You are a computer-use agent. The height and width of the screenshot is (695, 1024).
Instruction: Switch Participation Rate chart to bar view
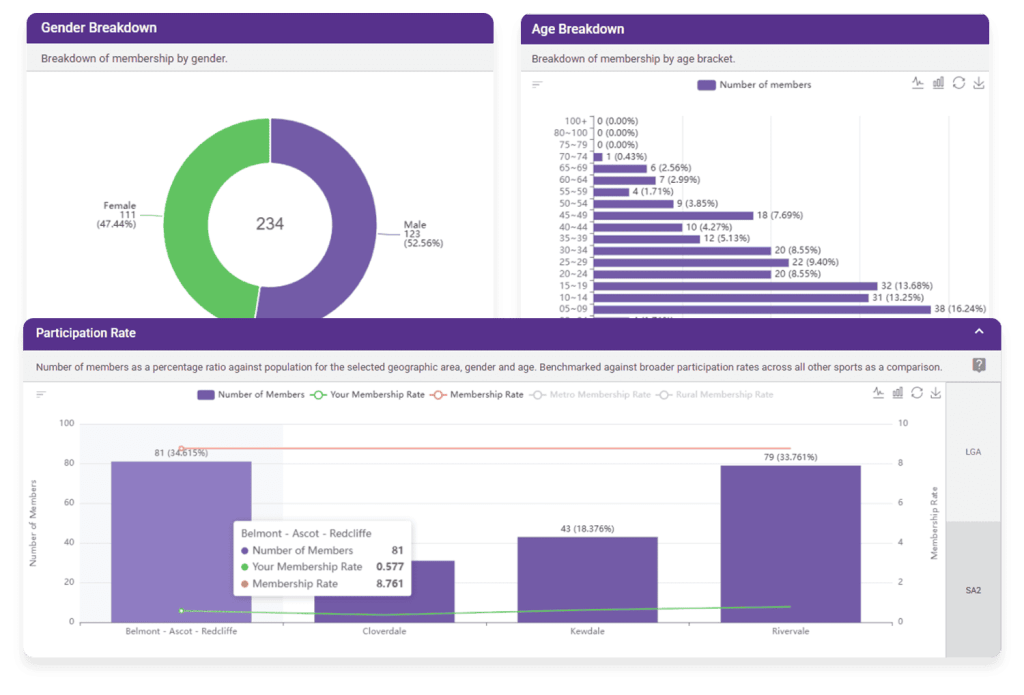[897, 393]
